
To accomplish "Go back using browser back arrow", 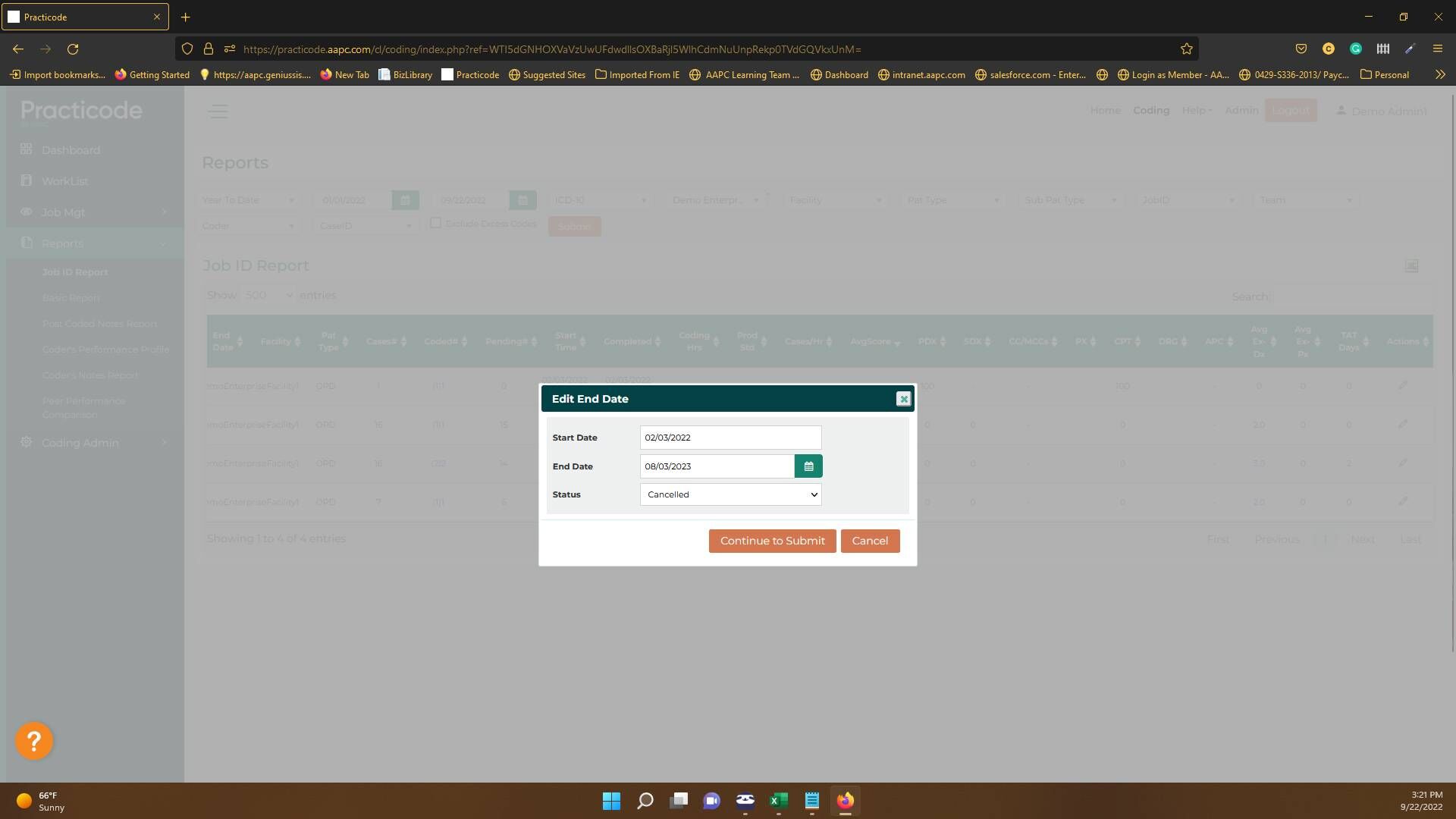I will (18, 49).
